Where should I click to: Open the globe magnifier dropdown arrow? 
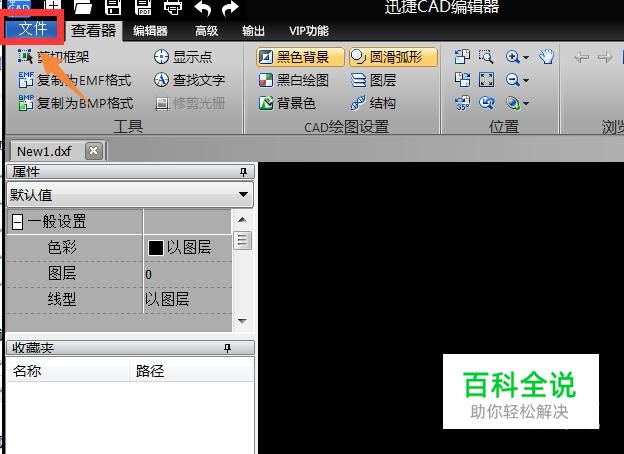[526, 104]
